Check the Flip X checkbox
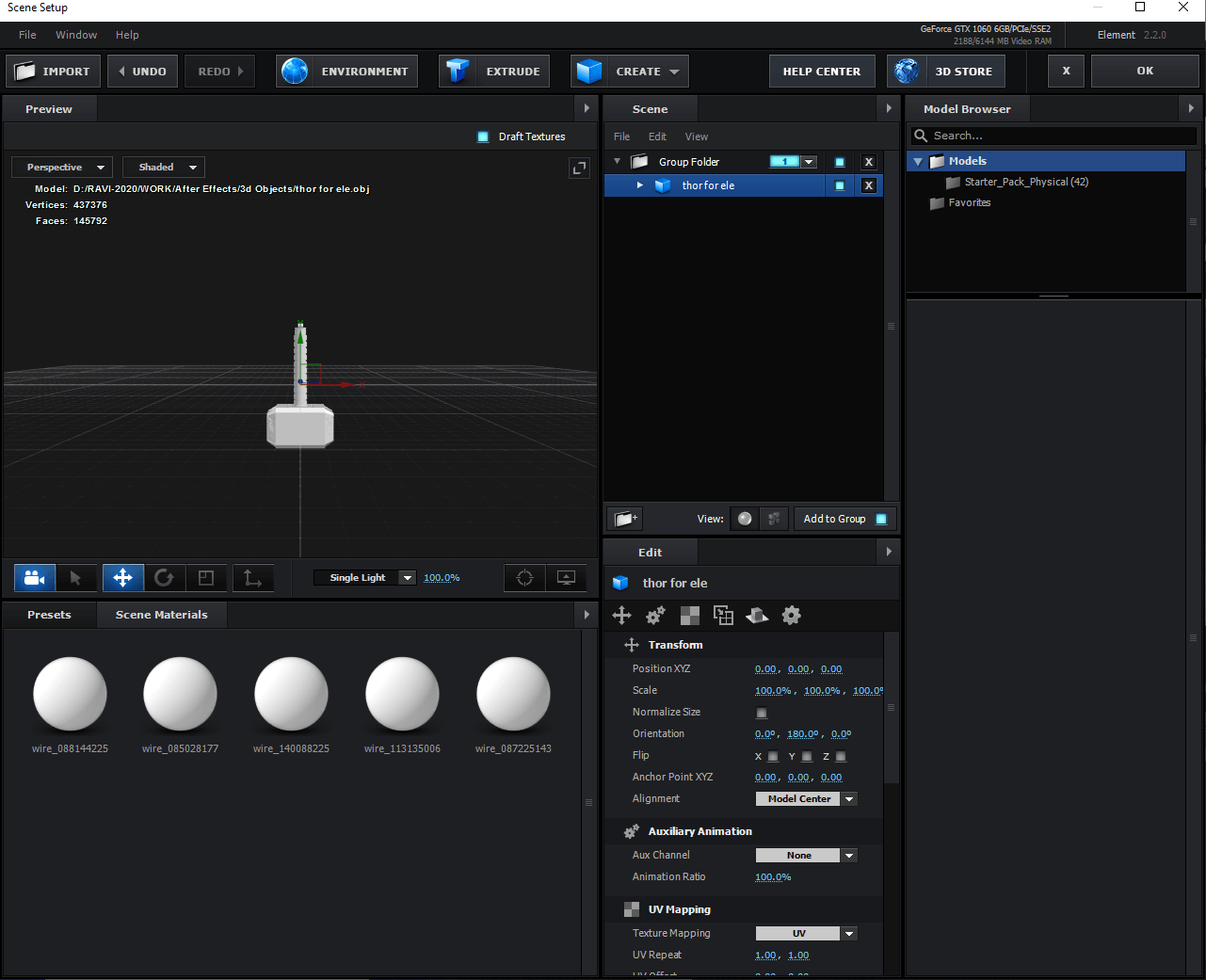Screen dimensions: 1206x980 click(x=773, y=757)
